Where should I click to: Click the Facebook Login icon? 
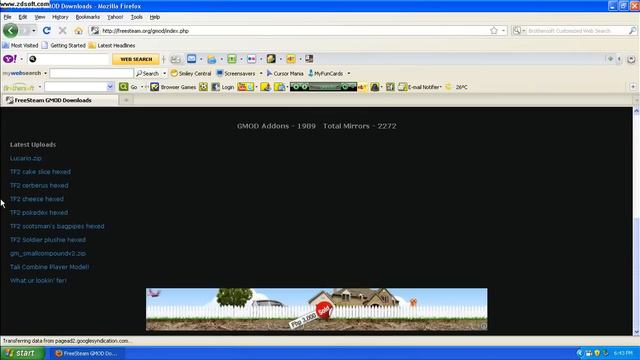(x=223, y=87)
